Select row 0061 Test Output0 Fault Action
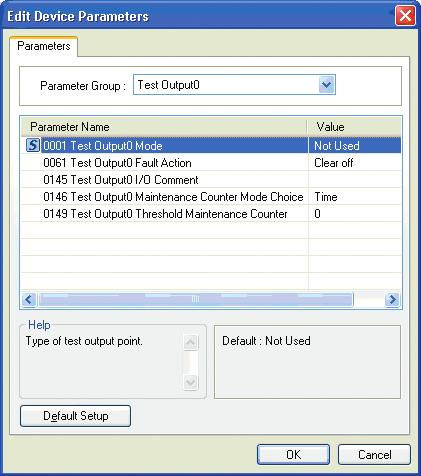Screen dimensions: 421x476 (x=211, y=163)
